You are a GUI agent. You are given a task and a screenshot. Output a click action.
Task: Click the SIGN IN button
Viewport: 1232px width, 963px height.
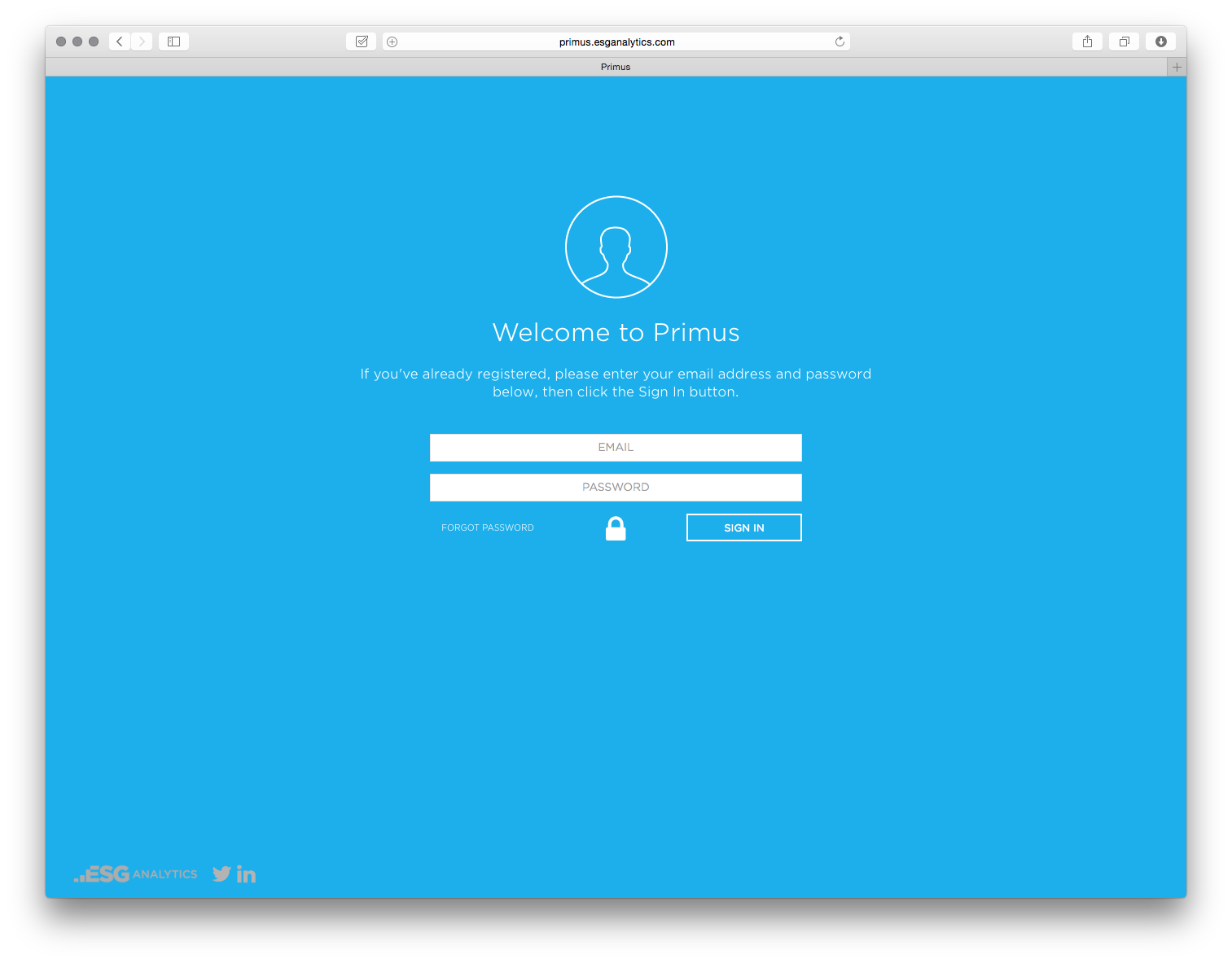point(744,527)
